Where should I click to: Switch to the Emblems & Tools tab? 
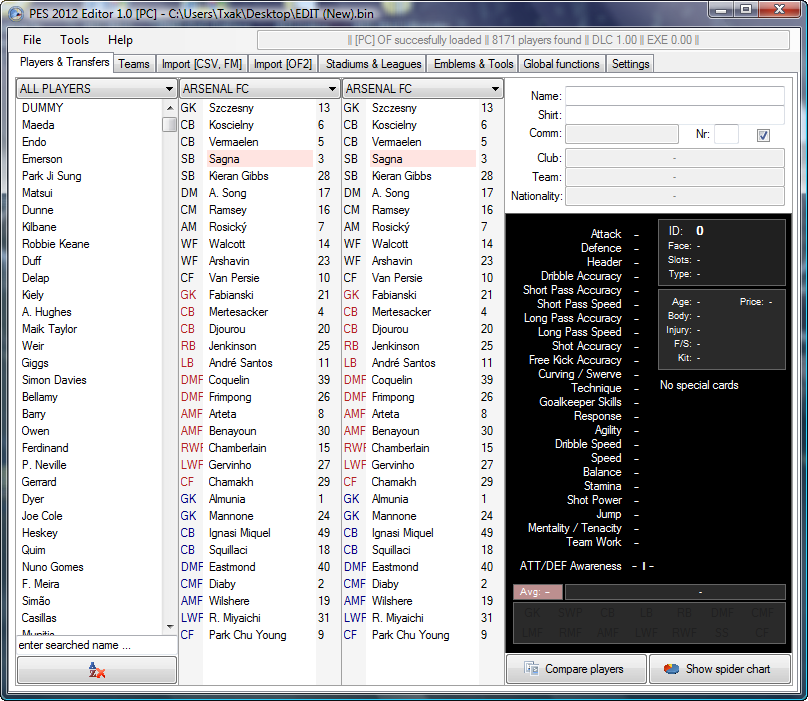point(473,64)
